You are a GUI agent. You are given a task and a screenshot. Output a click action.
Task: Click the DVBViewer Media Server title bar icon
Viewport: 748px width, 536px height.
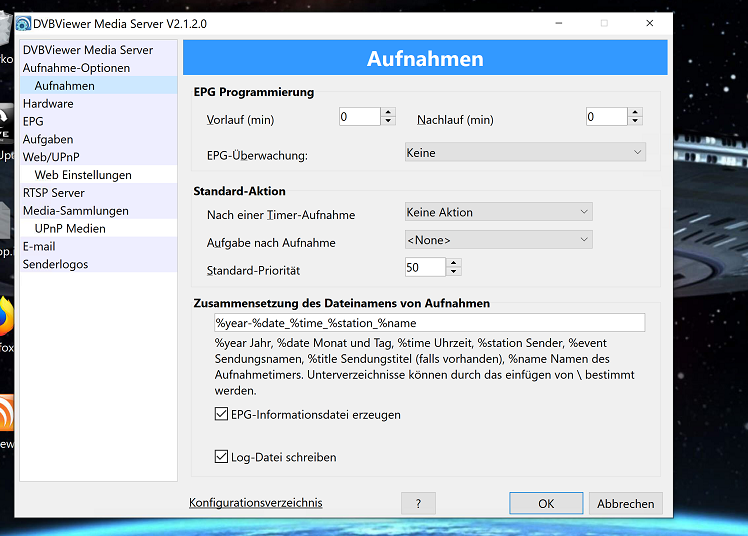(23, 23)
